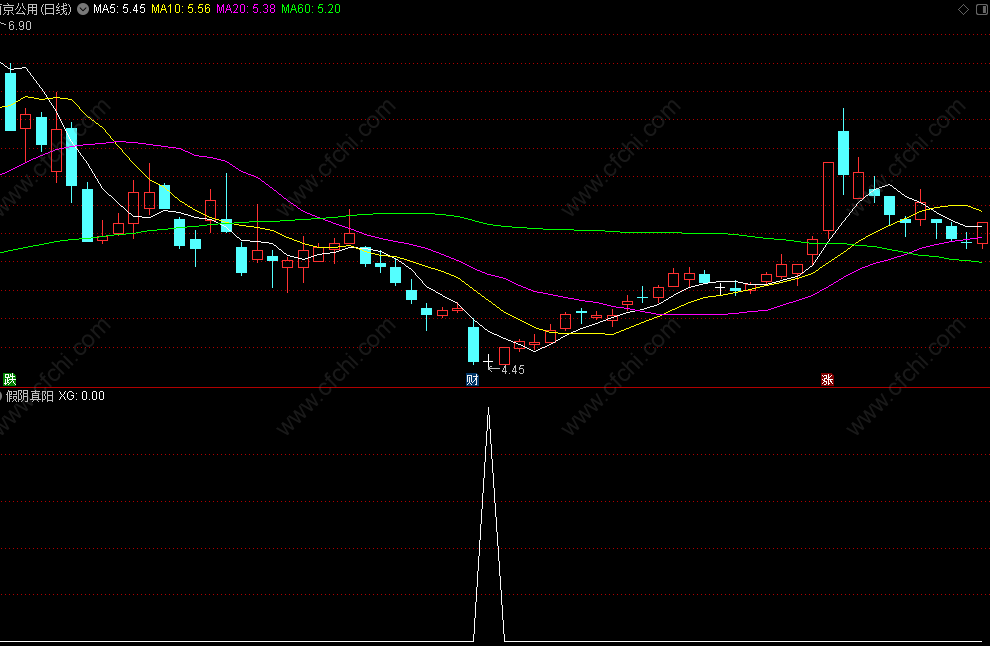Open the dropdown arrow beside 日线 title

point(83,9)
